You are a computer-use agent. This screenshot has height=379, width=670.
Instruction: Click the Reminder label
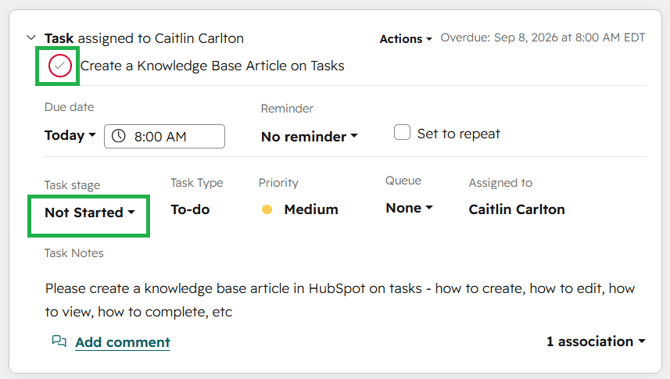click(x=287, y=109)
